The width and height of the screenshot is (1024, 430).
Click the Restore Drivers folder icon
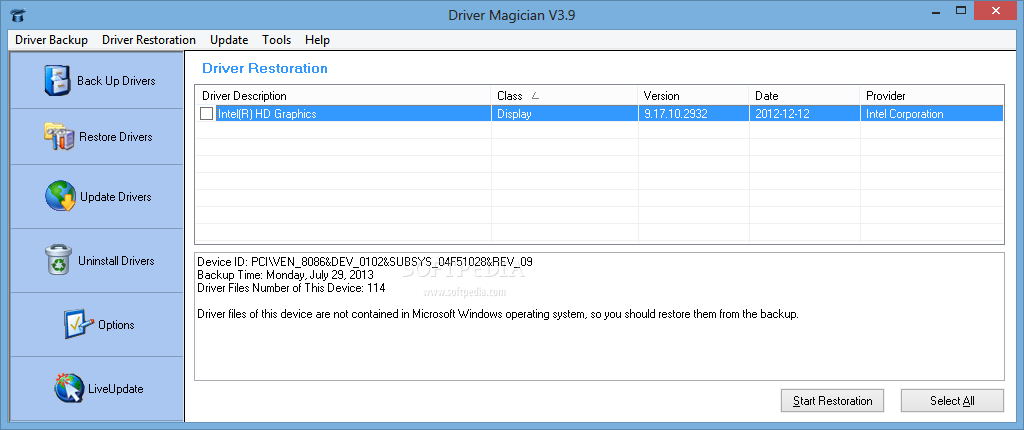59,137
